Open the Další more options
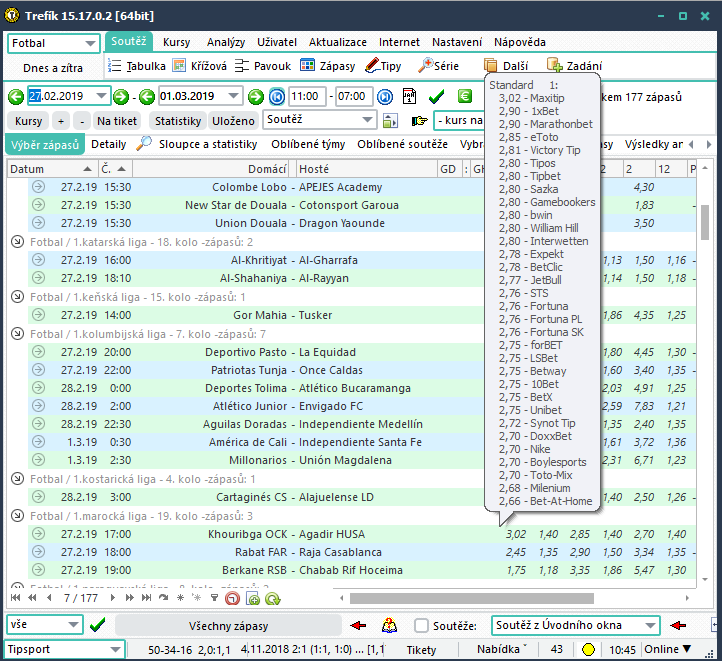The height and width of the screenshot is (661, 722). coord(506,66)
